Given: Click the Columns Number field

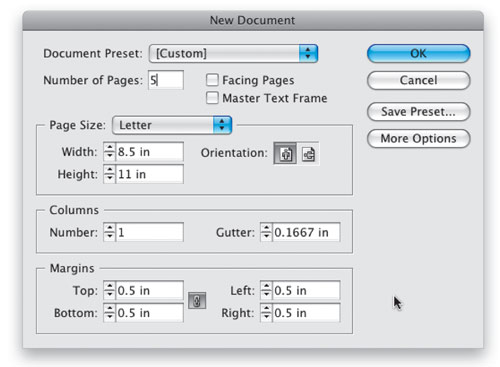Looking at the screenshot, I should [x=149, y=232].
